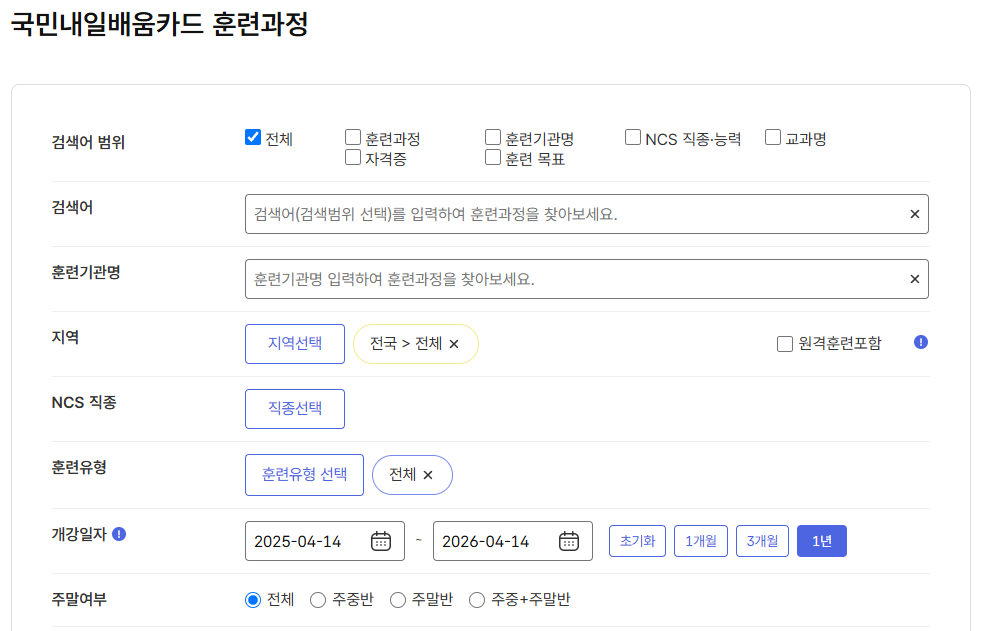Image resolution: width=985 pixels, height=631 pixels.
Task: Select the 주중+주말반 radio option
Action: point(477,600)
